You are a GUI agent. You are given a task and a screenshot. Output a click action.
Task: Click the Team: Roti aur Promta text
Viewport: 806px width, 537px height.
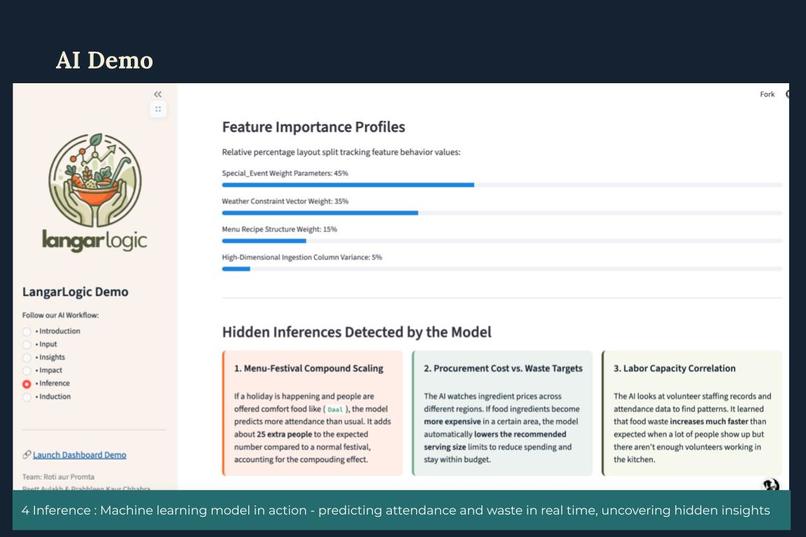[x=58, y=477]
